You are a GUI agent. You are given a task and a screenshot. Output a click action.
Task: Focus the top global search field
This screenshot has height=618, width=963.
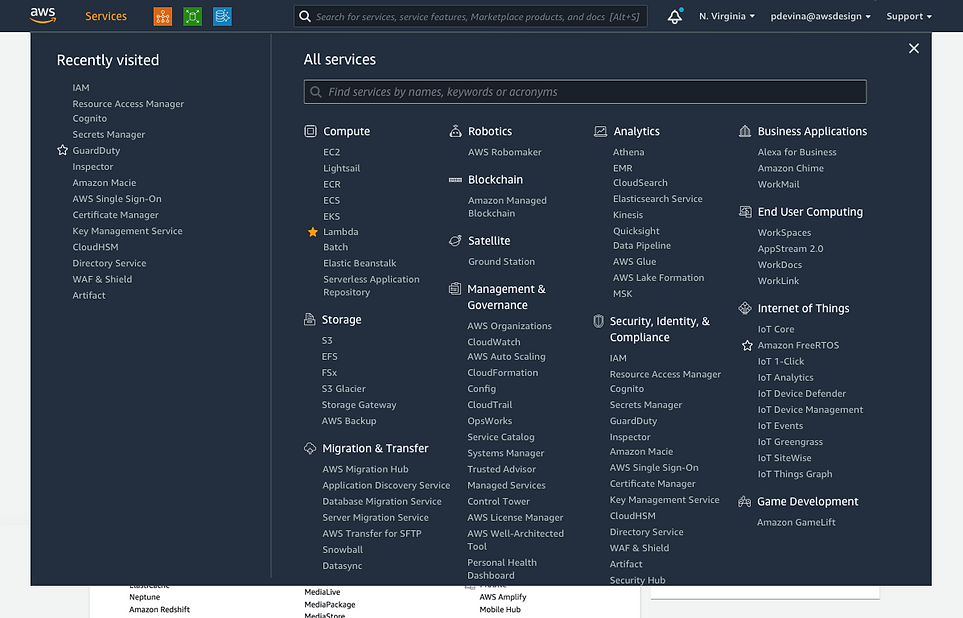[x=470, y=17]
